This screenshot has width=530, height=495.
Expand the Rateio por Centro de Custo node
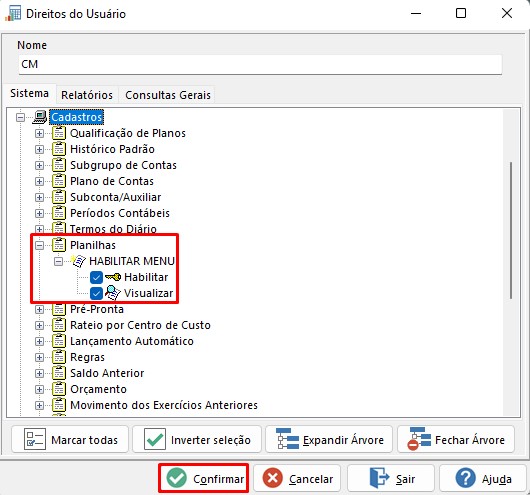[40, 325]
